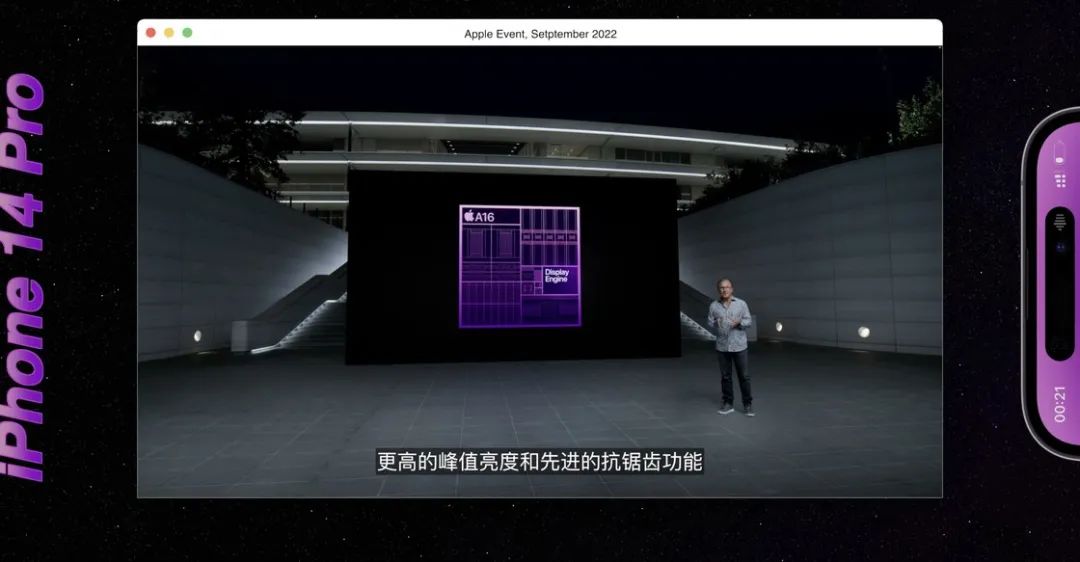This screenshot has height=562, width=1080.
Task: Click the audio waveform icon in Dynamic Island
Action: tap(1060, 222)
